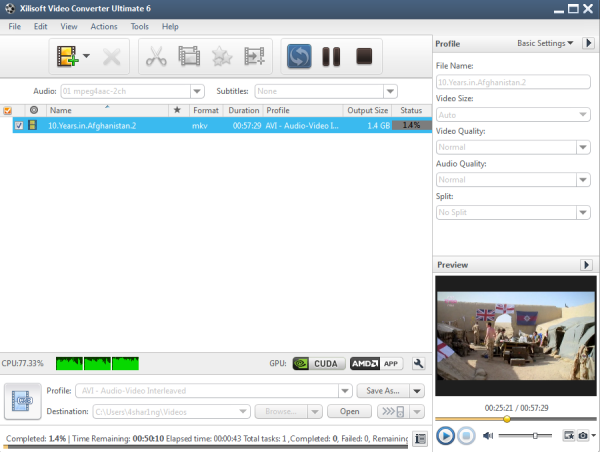Mute the preview speaker icon
600x452 pixels.
pos(488,436)
